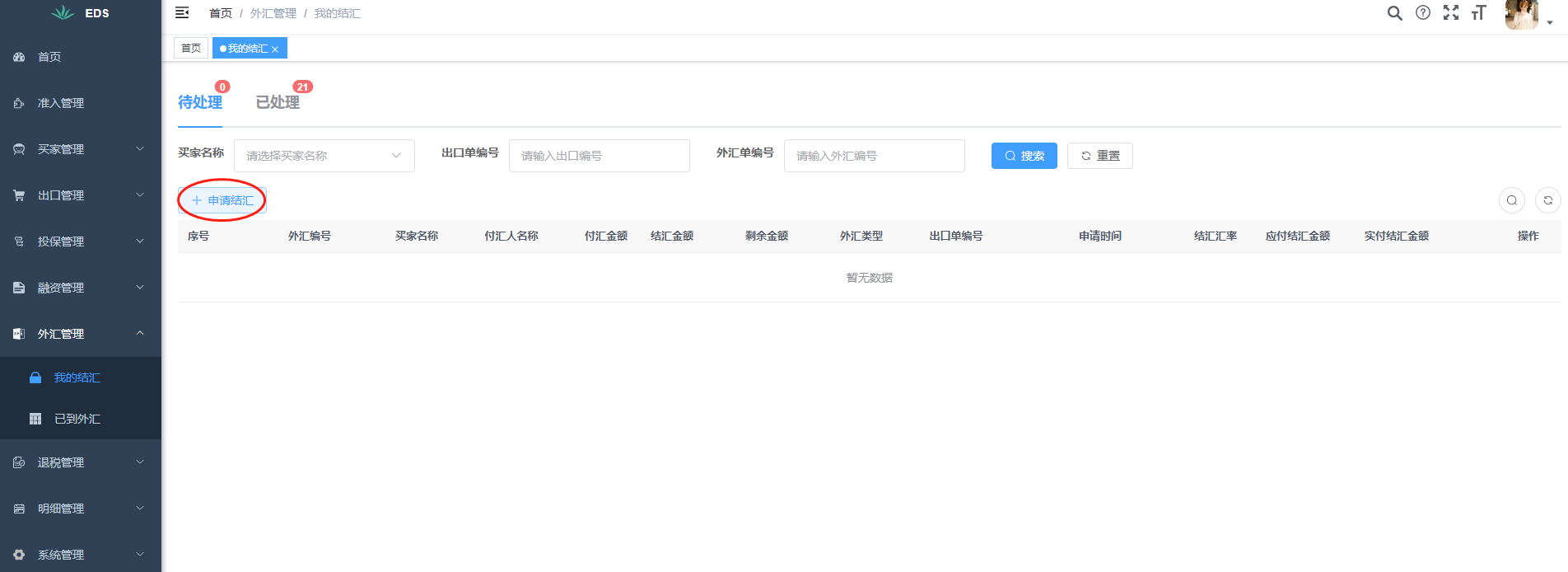
Task: Open 我的结汇 submenu item
Action: (81, 377)
